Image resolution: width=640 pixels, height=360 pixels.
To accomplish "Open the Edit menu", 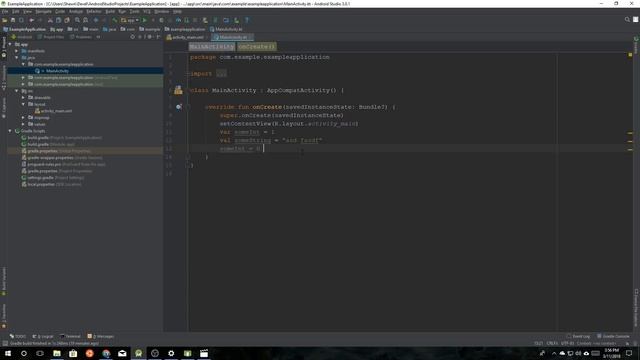I will (16, 11).
